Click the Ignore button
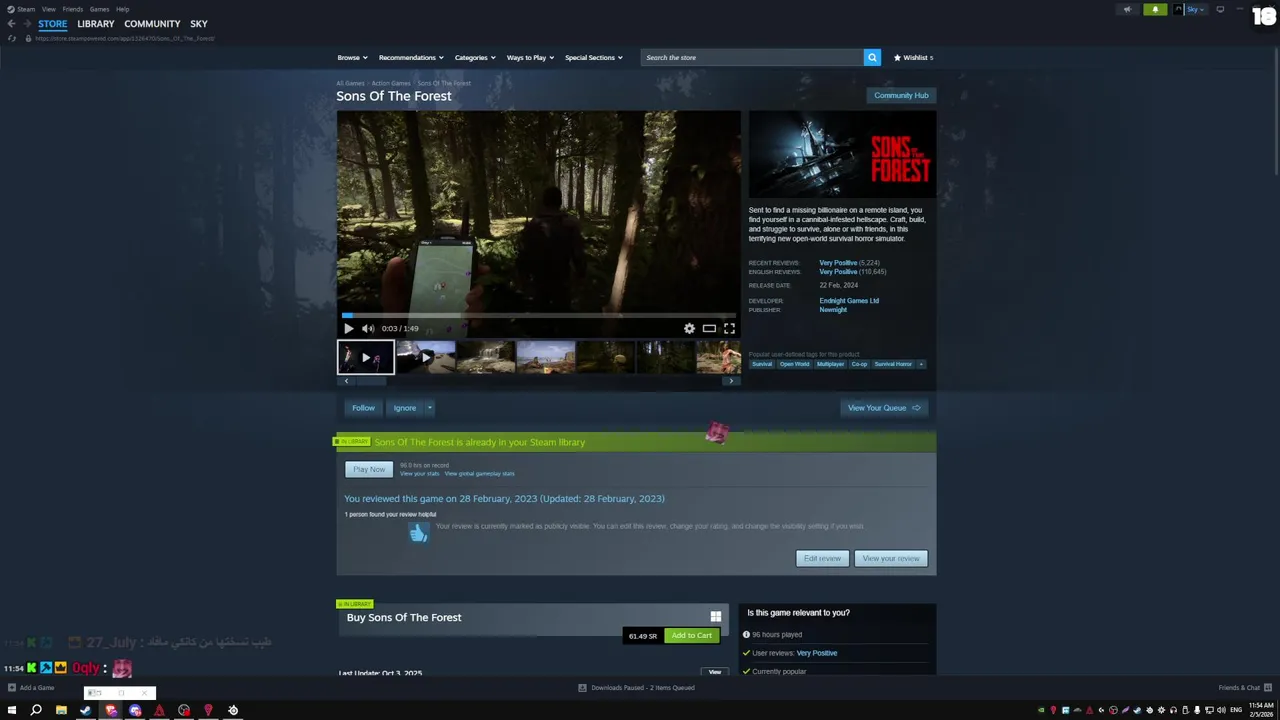 [404, 408]
